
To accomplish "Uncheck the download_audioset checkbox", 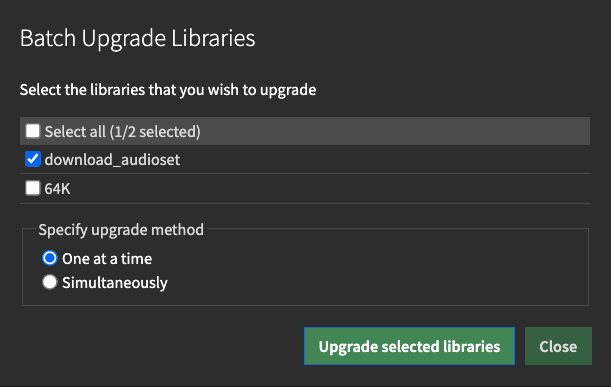I will pos(33,159).
